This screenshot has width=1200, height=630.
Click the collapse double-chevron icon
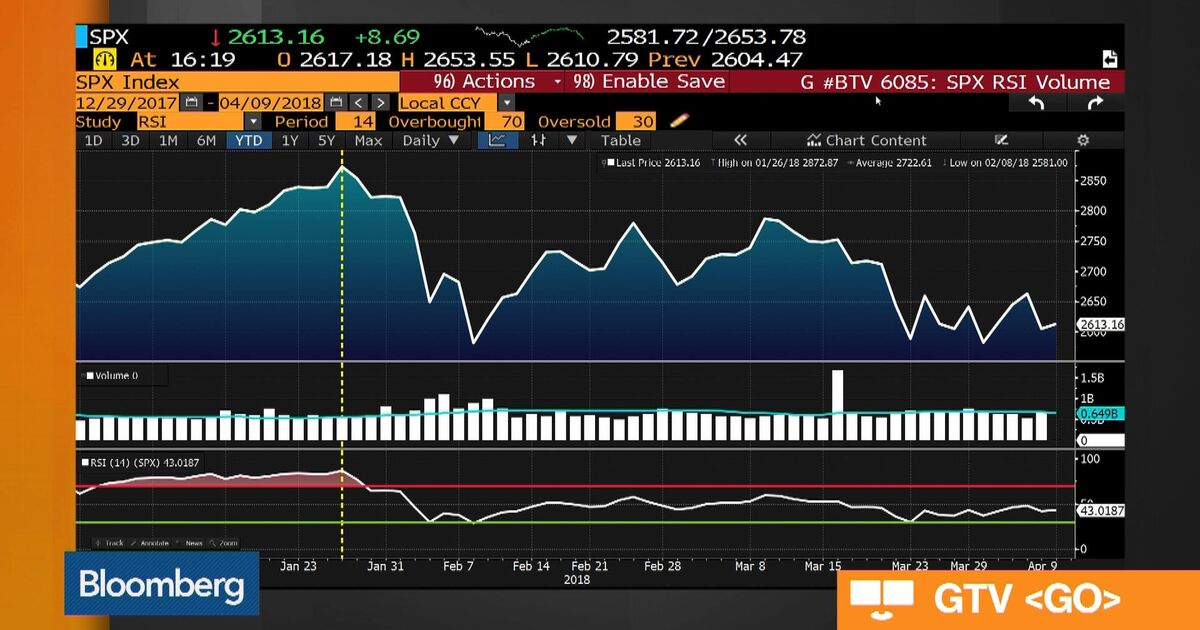tap(741, 141)
